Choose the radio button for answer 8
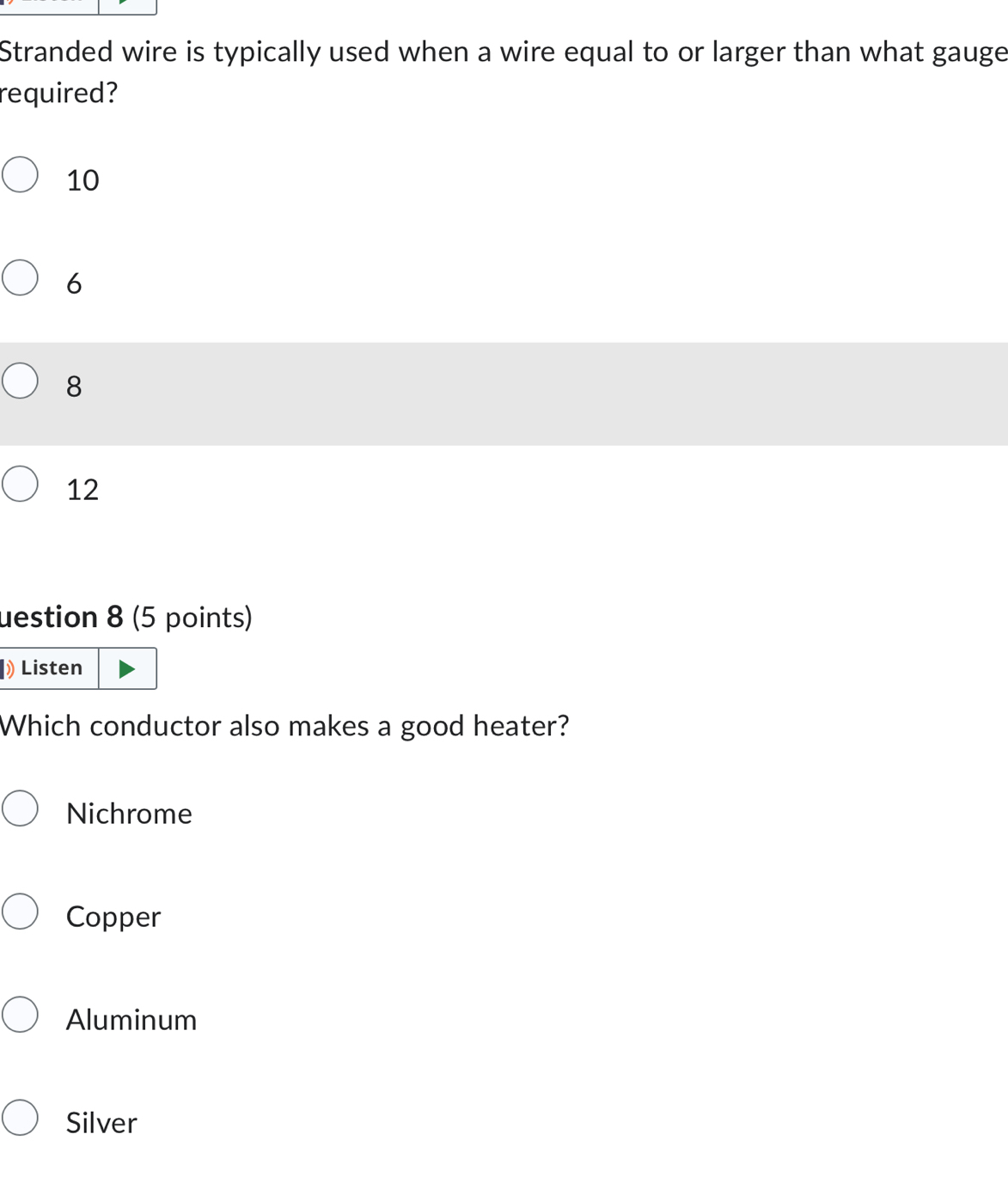Screen dimensions: 1008x1189 (x=20, y=381)
